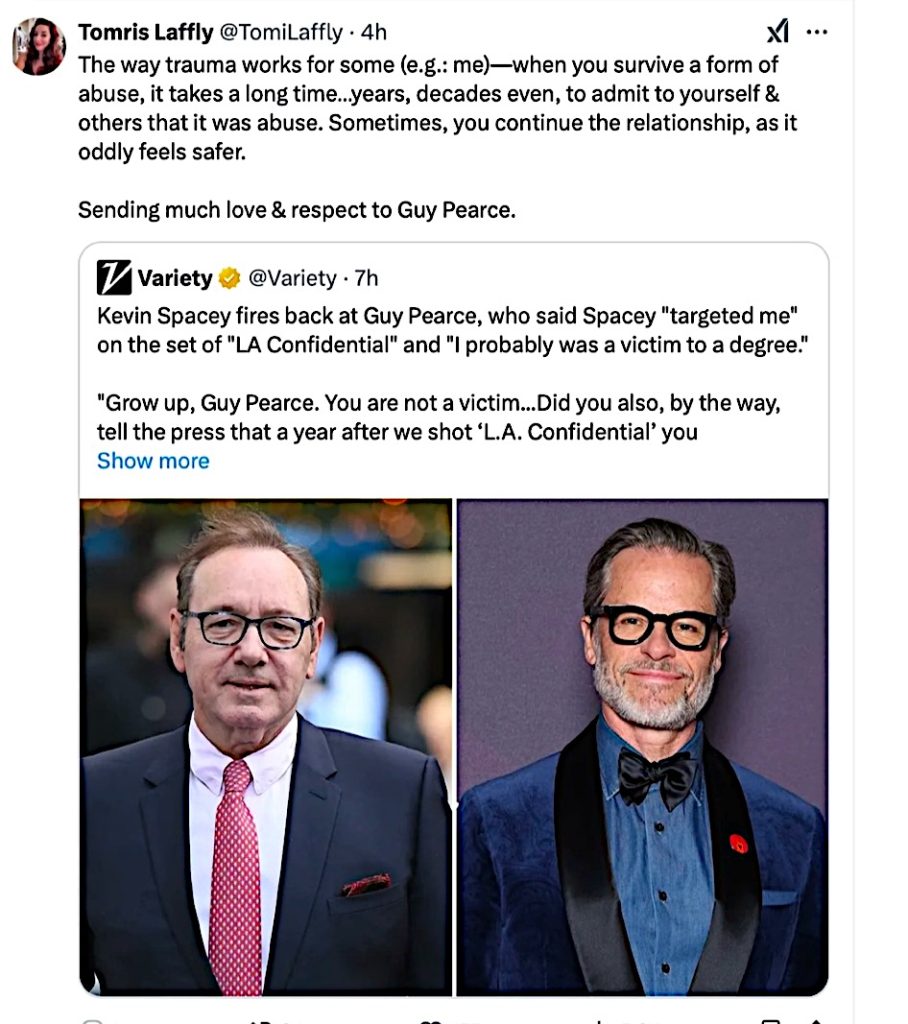Open the quoted text starting 'Kevin Spacey fires back'
The image size is (908, 1024).
[450, 330]
